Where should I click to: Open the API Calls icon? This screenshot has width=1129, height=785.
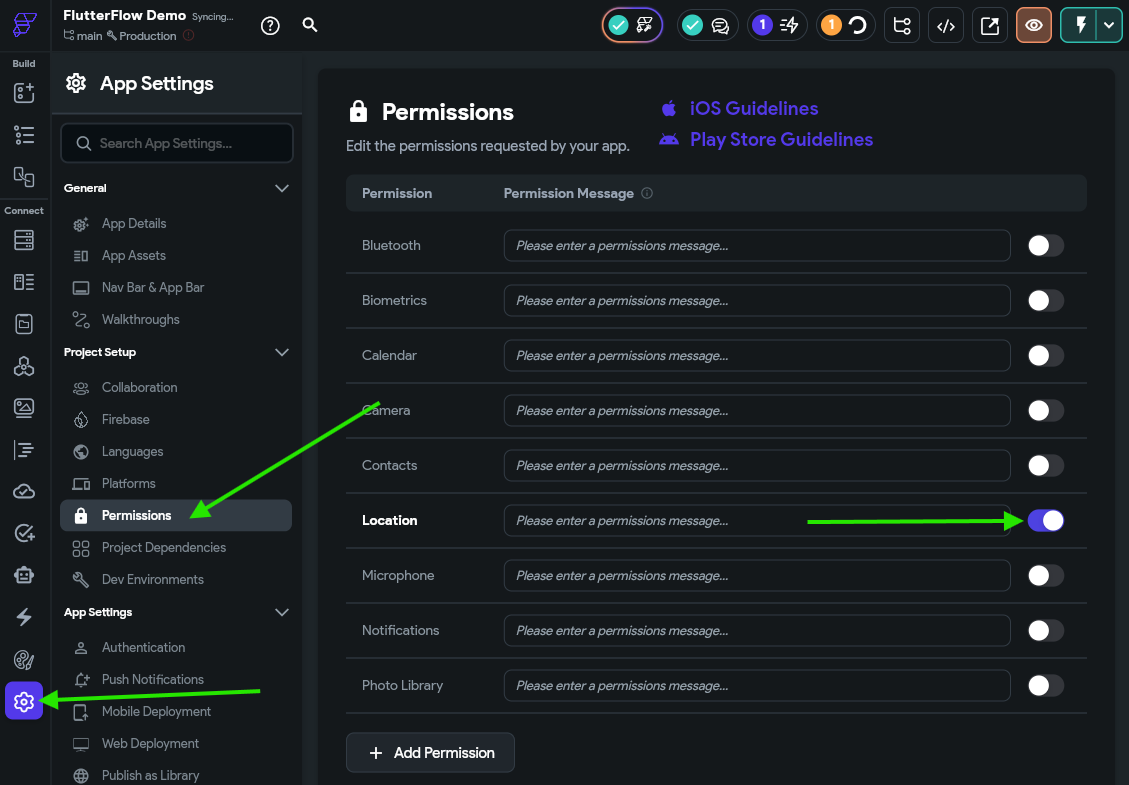[x=24, y=367]
